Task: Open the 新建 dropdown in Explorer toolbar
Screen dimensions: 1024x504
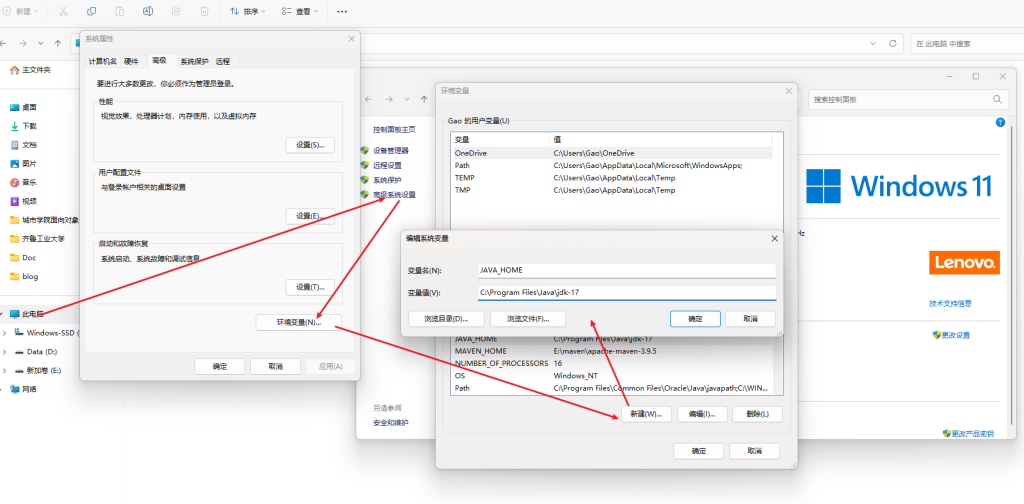Action: coord(21,11)
